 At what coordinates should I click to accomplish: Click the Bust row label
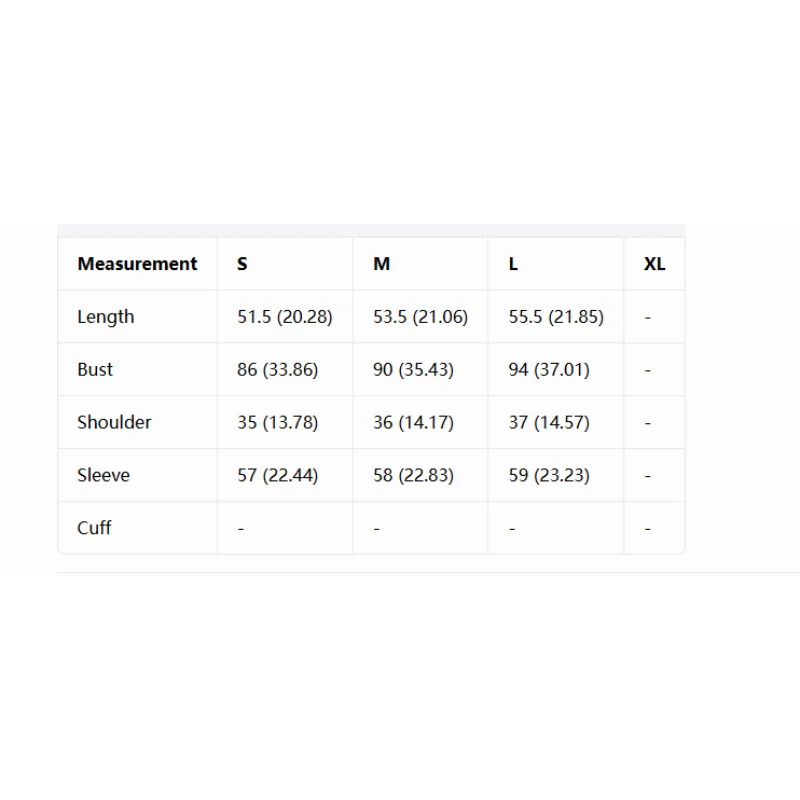pos(95,369)
